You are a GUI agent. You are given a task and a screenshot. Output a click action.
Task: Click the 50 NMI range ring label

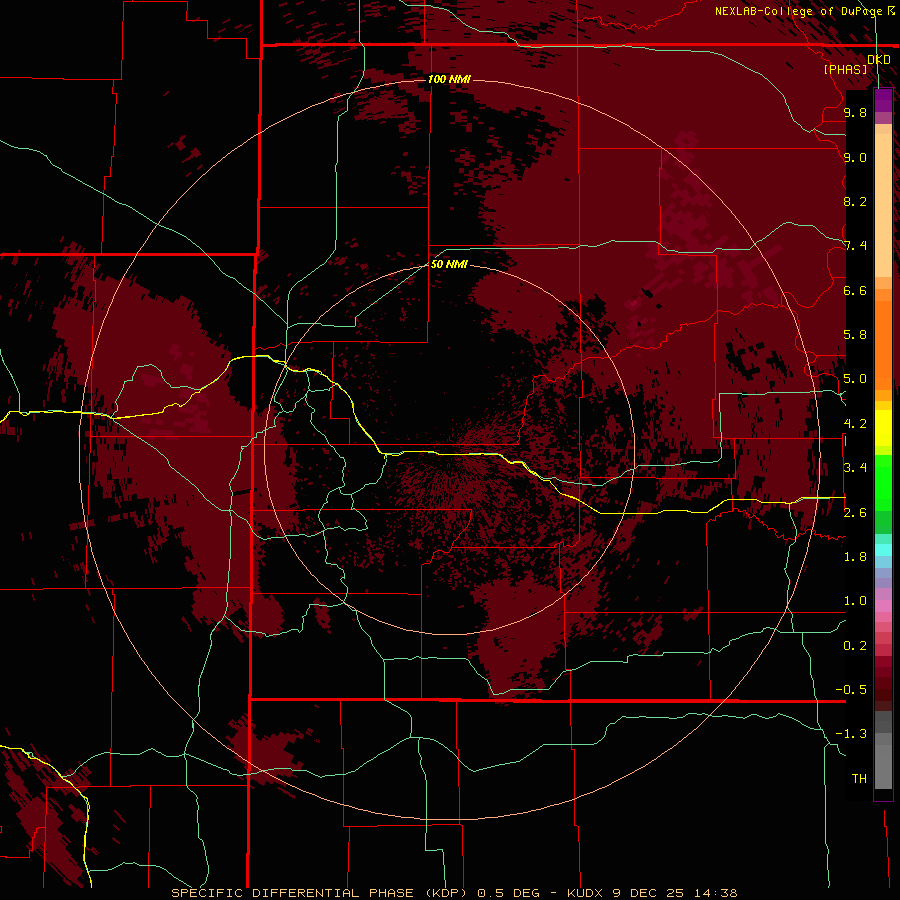click(x=449, y=264)
